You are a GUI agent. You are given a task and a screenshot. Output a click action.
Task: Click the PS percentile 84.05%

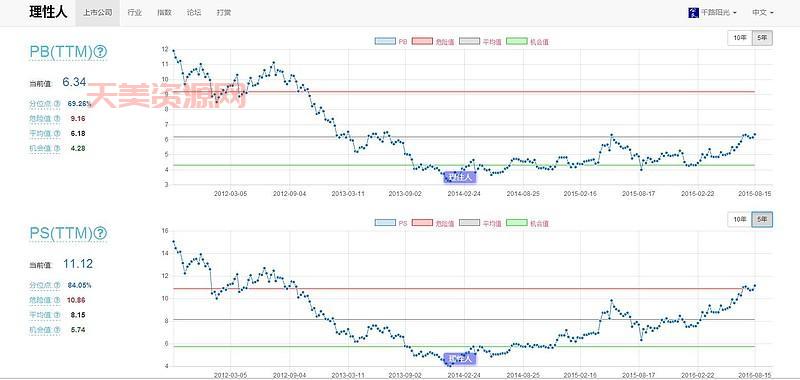(x=80, y=285)
